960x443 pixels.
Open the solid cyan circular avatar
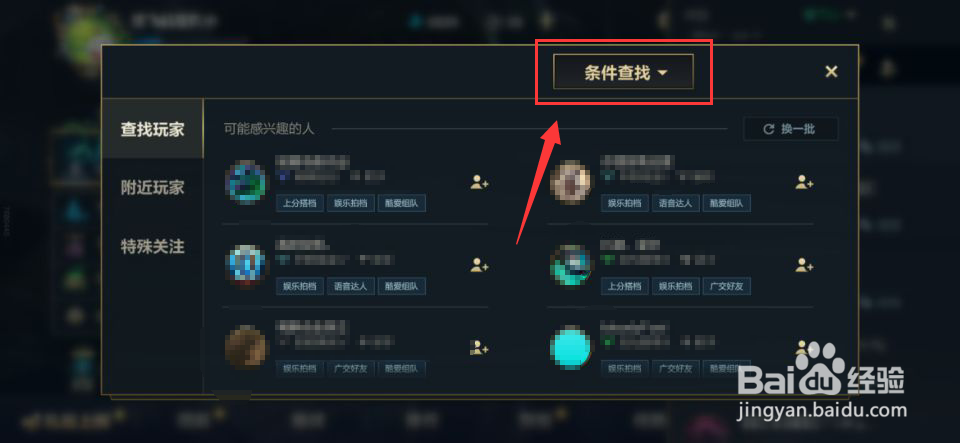point(570,348)
